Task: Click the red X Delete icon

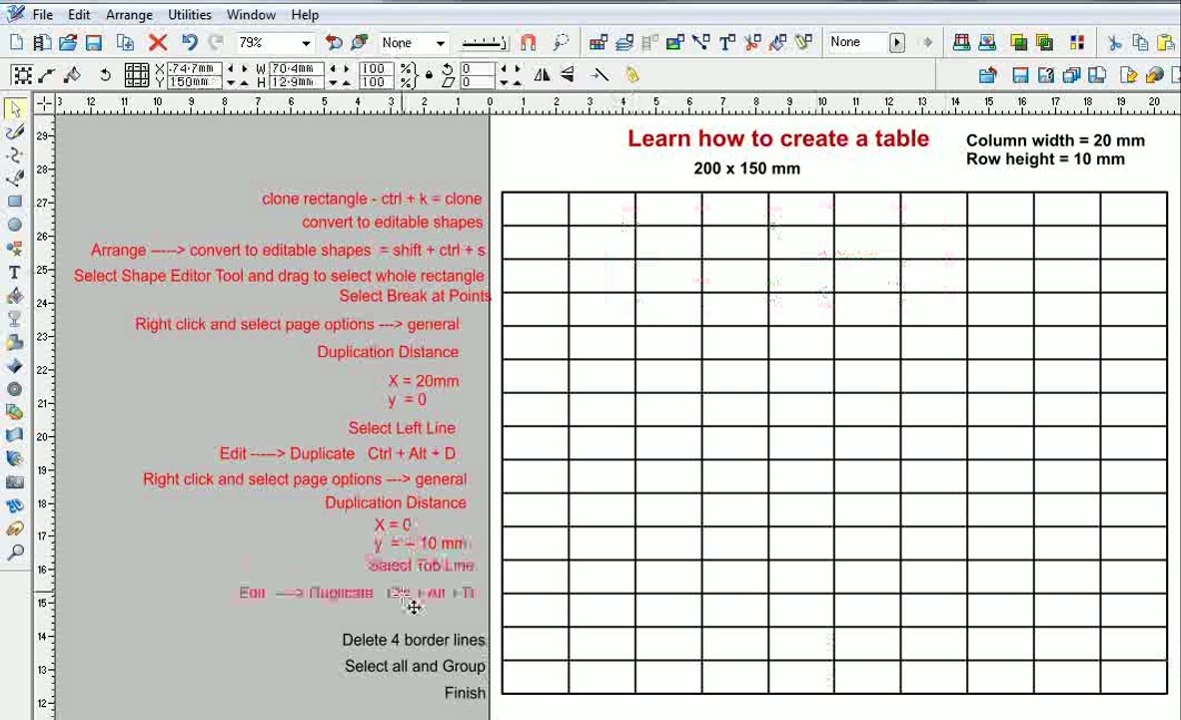Action: [157, 42]
